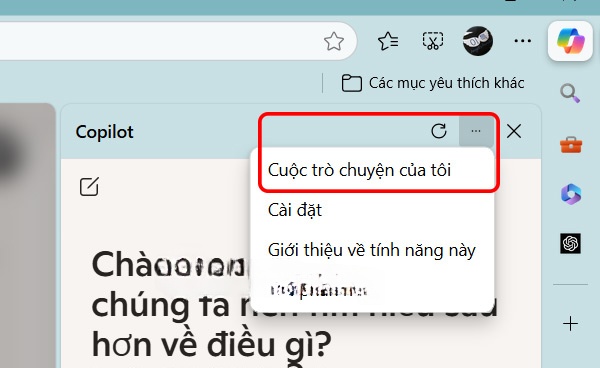Select Giới thiệu về tính năng này
600x368 pixels.
click(x=373, y=250)
